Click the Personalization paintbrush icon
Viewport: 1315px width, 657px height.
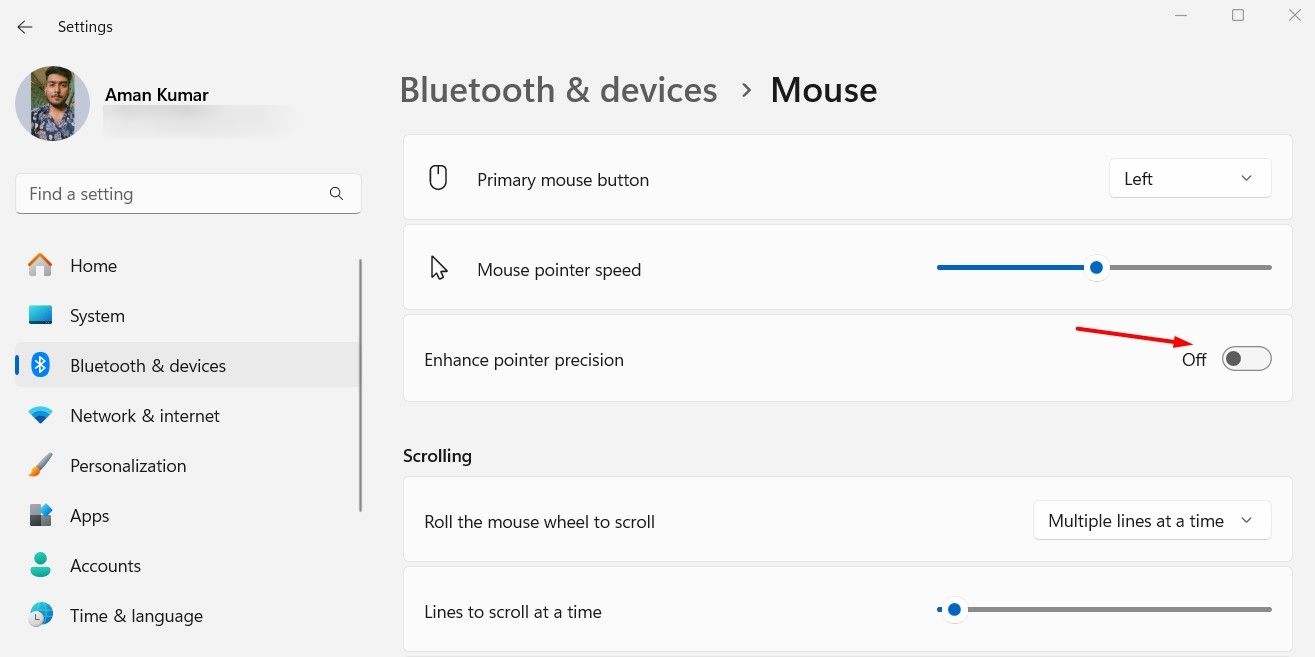tap(40, 466)
